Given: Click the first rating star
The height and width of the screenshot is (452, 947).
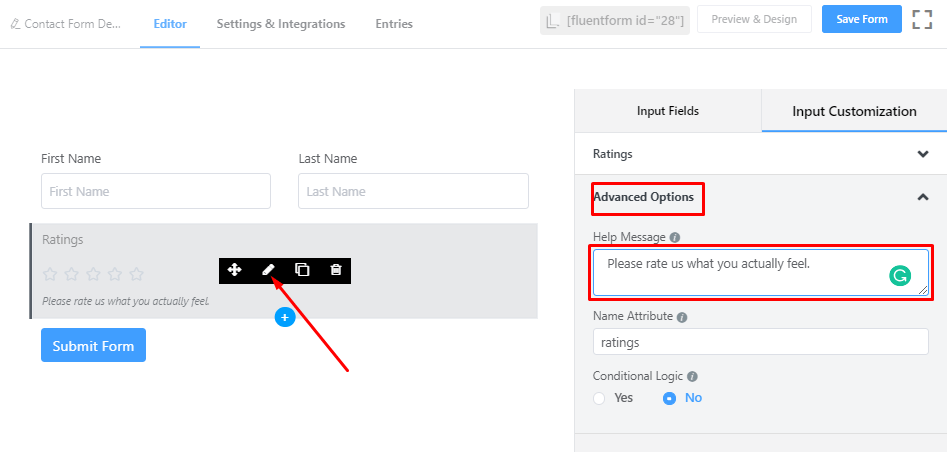Looking at the screenshot, I should tap(49, 274).
